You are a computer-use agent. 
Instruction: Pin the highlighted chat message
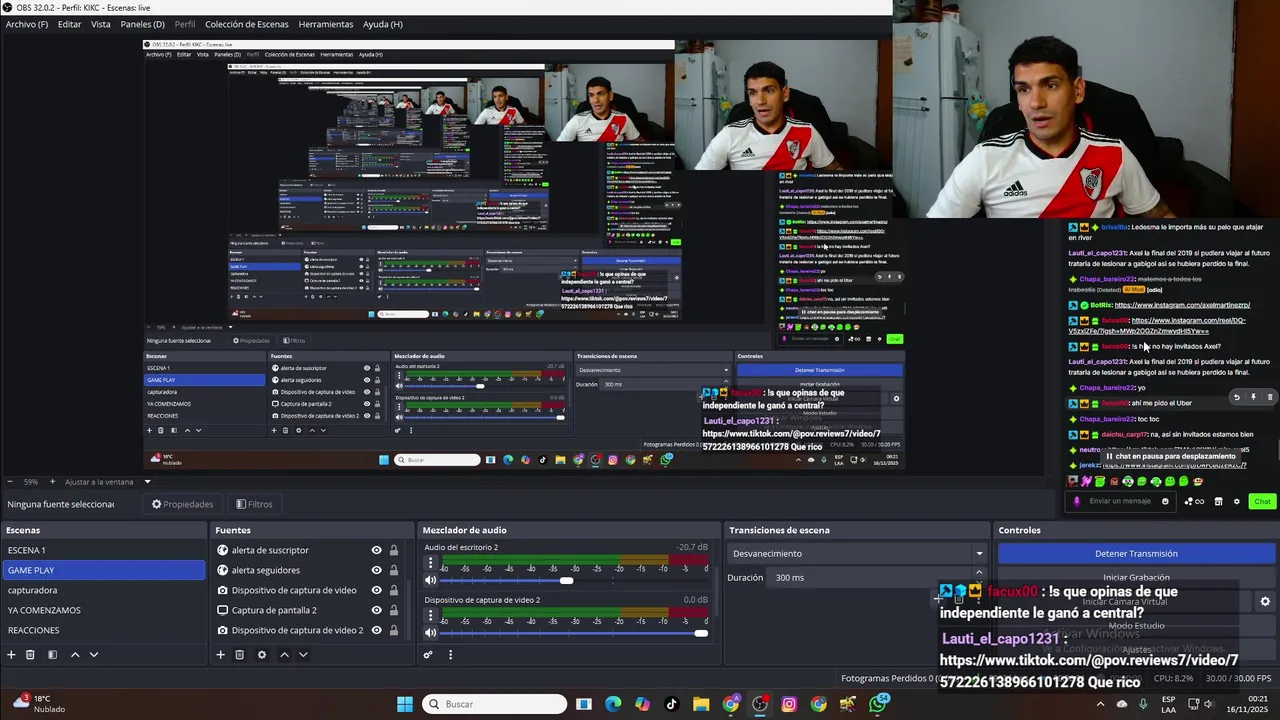(1253, 397)
